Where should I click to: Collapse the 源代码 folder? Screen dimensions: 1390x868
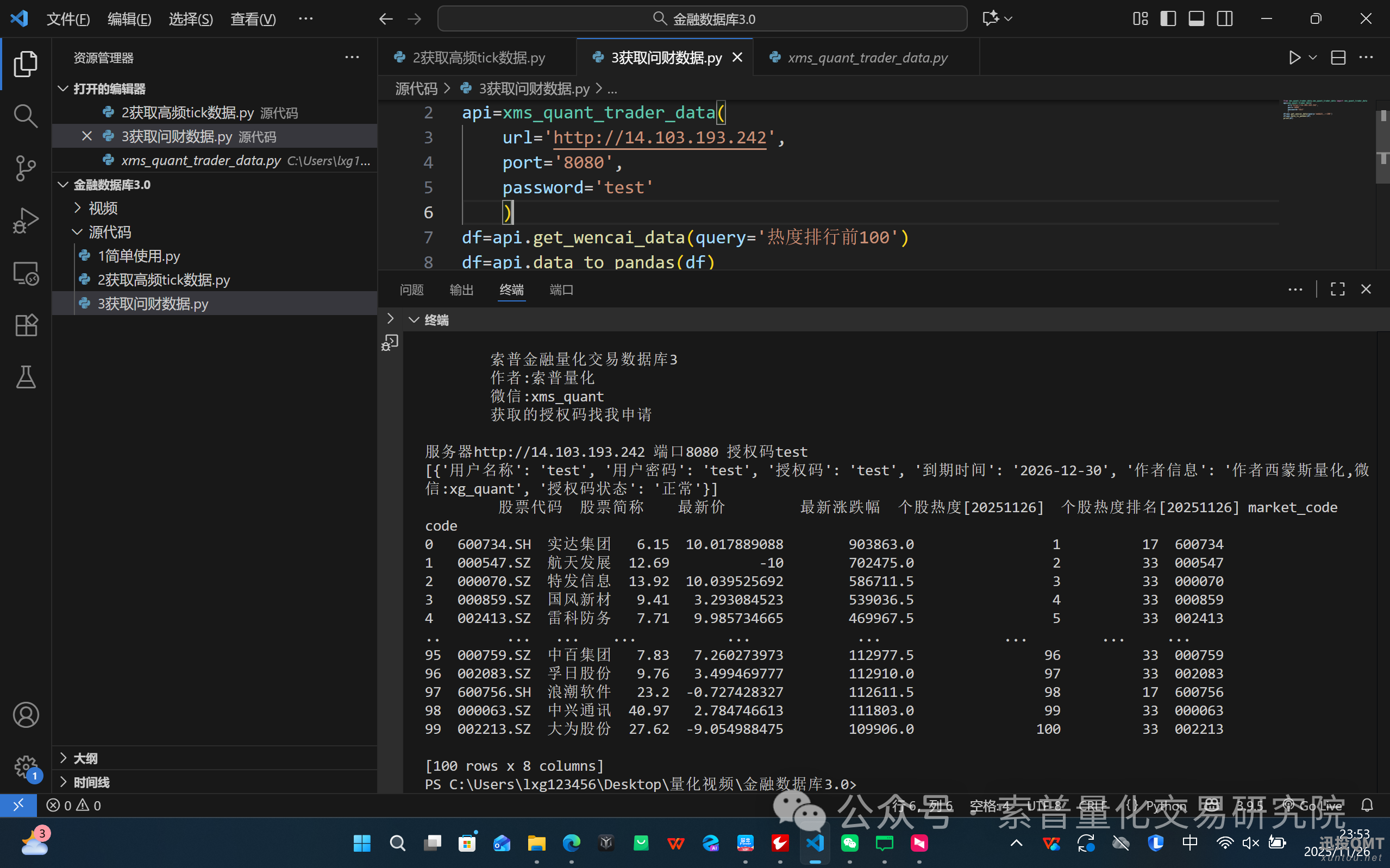click(109, 232)
